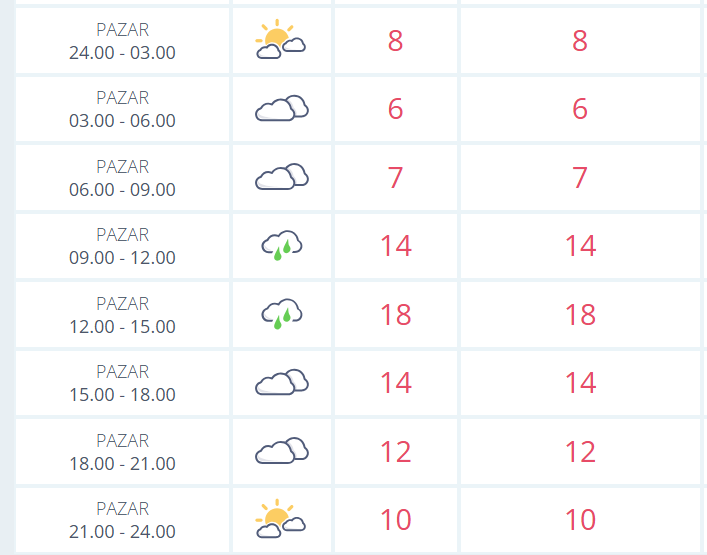This screenshot has width=707, height=555.
Task: Select the PAZAR 15.00 - 18.00 time cell
Action: coord(122,383)
